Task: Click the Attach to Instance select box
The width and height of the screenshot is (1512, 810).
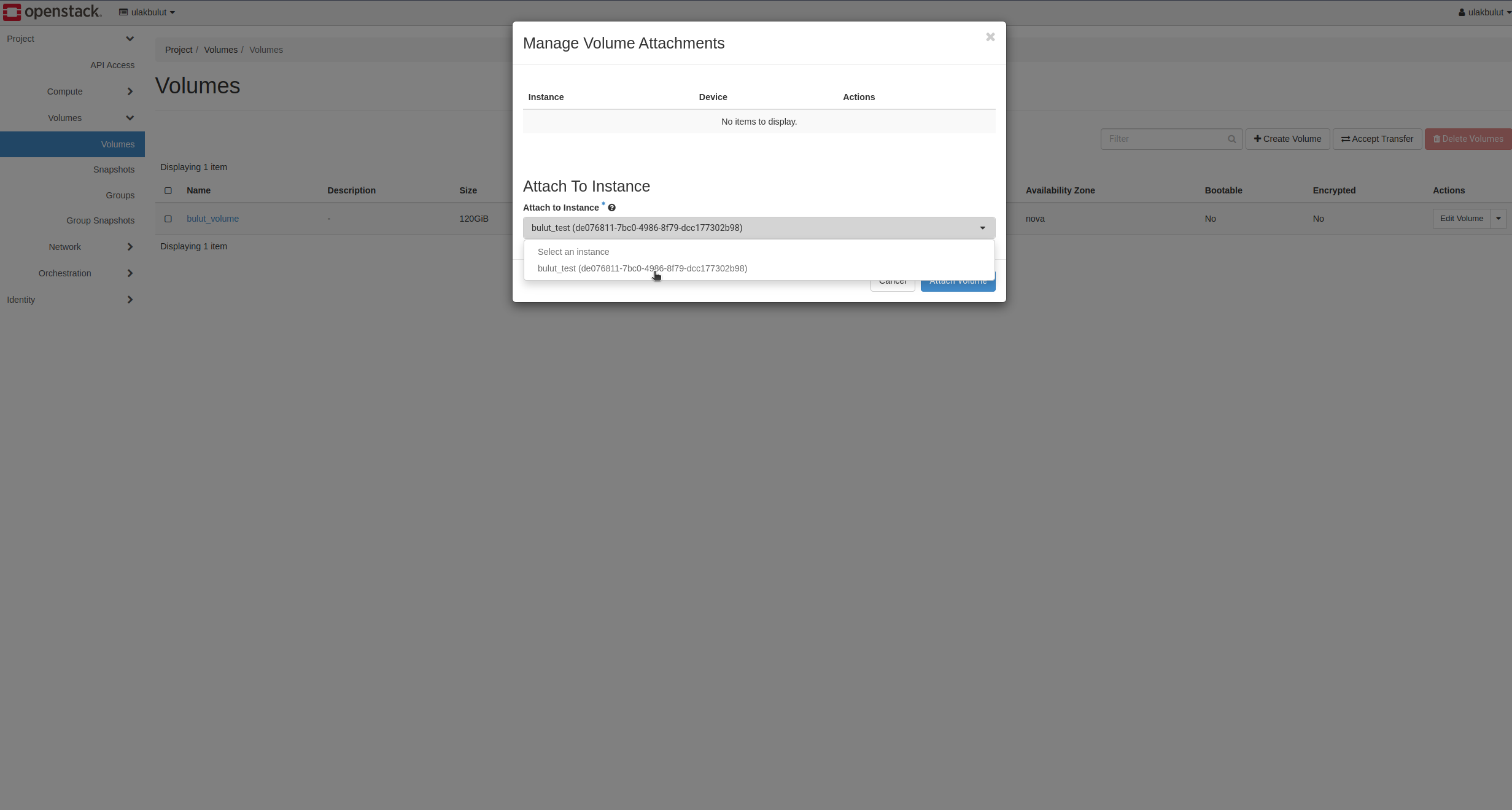Action: point(759,228)
